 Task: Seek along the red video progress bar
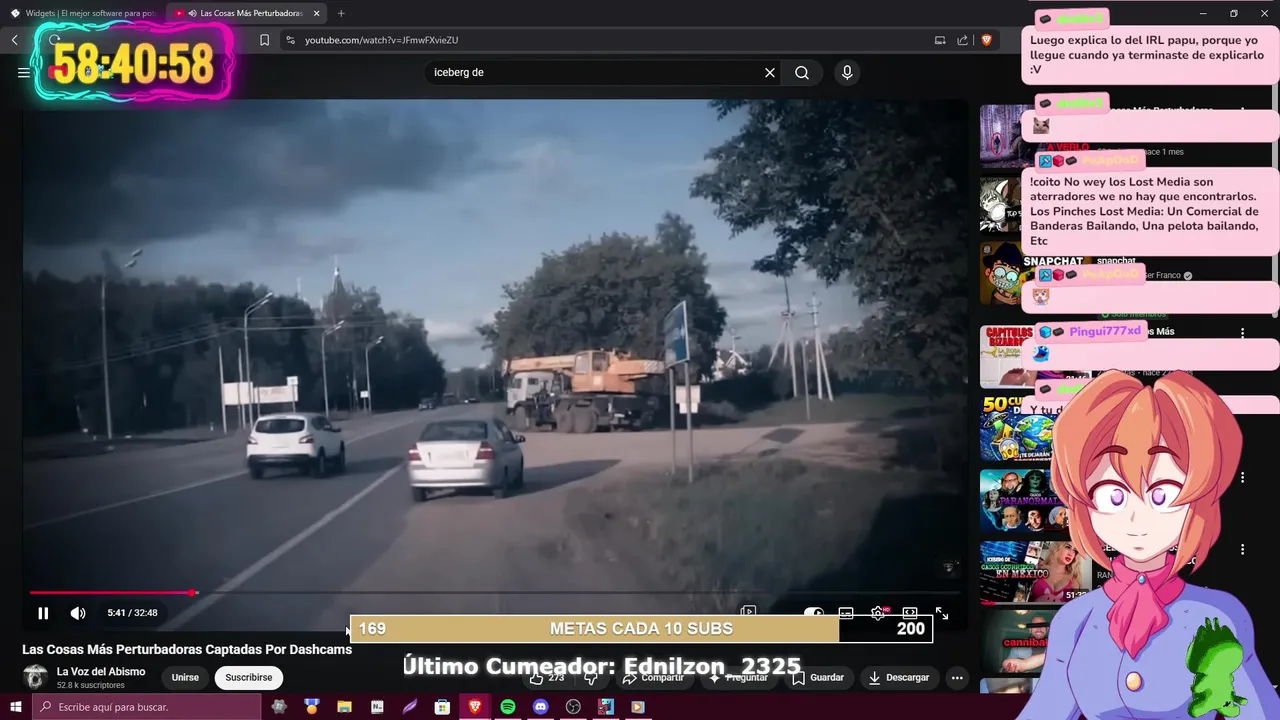click(495, 593)
